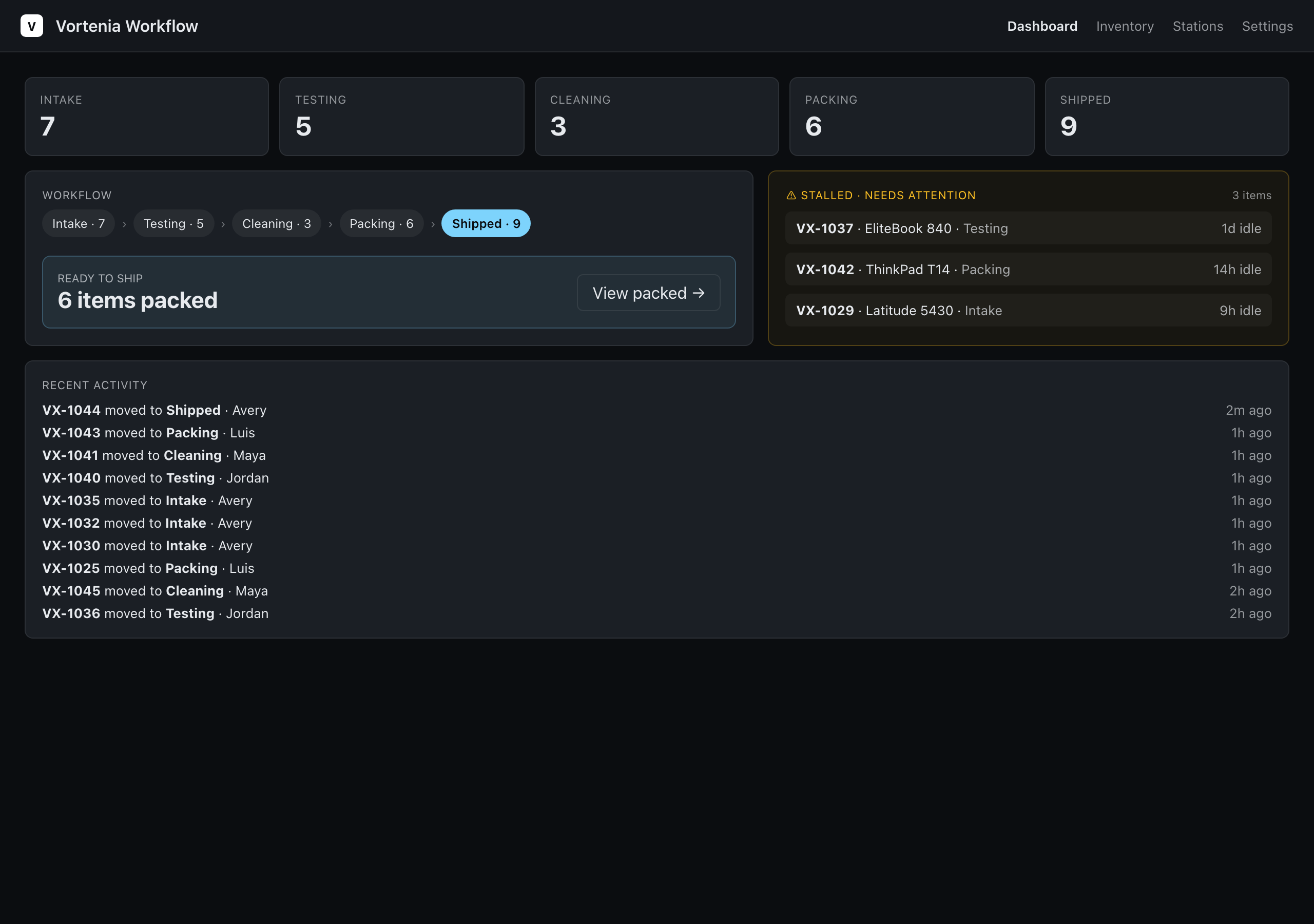
Task: Open the INTAKE stat card
Action: click(146, 117)
